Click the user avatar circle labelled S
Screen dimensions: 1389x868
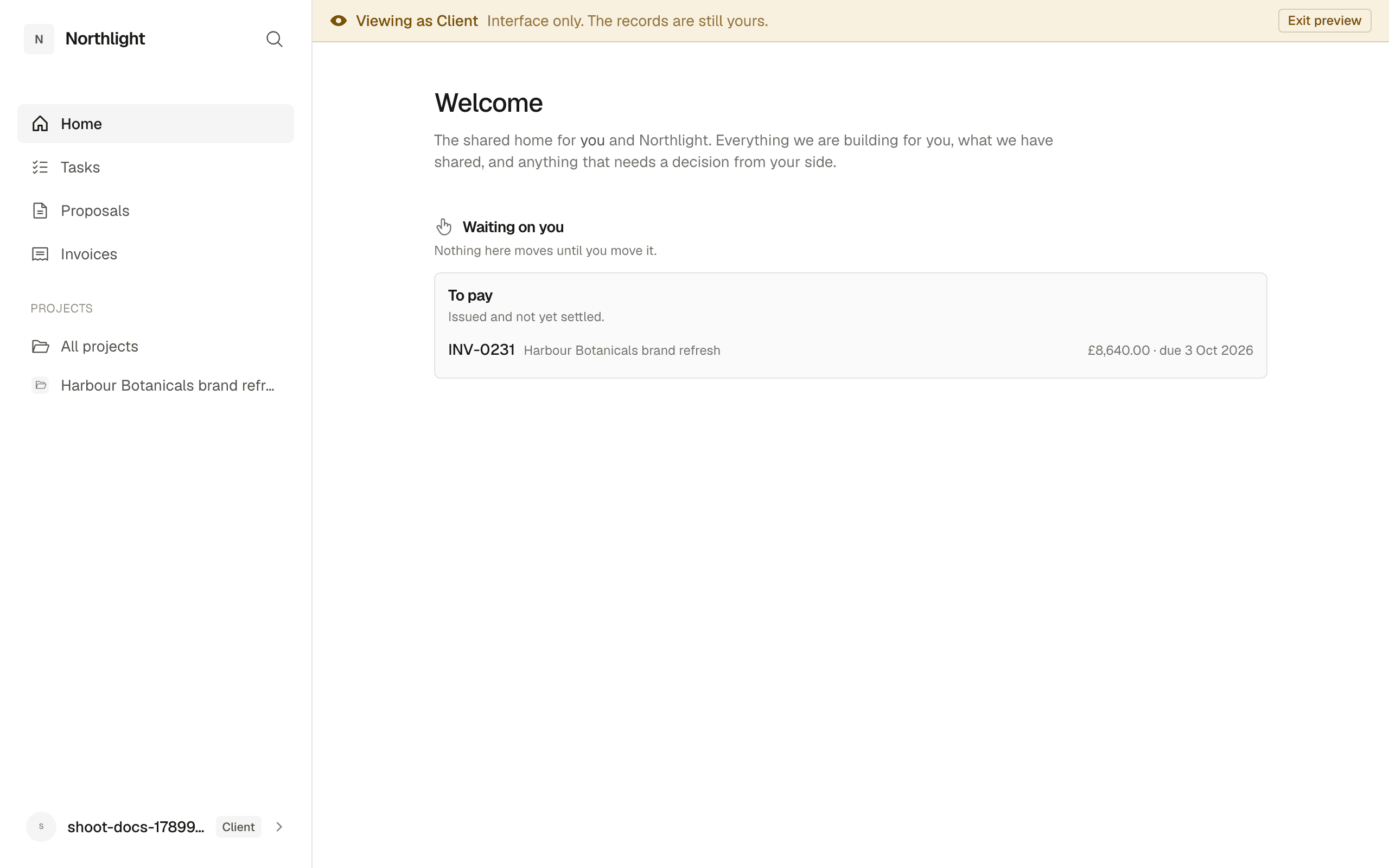point(41,827)
